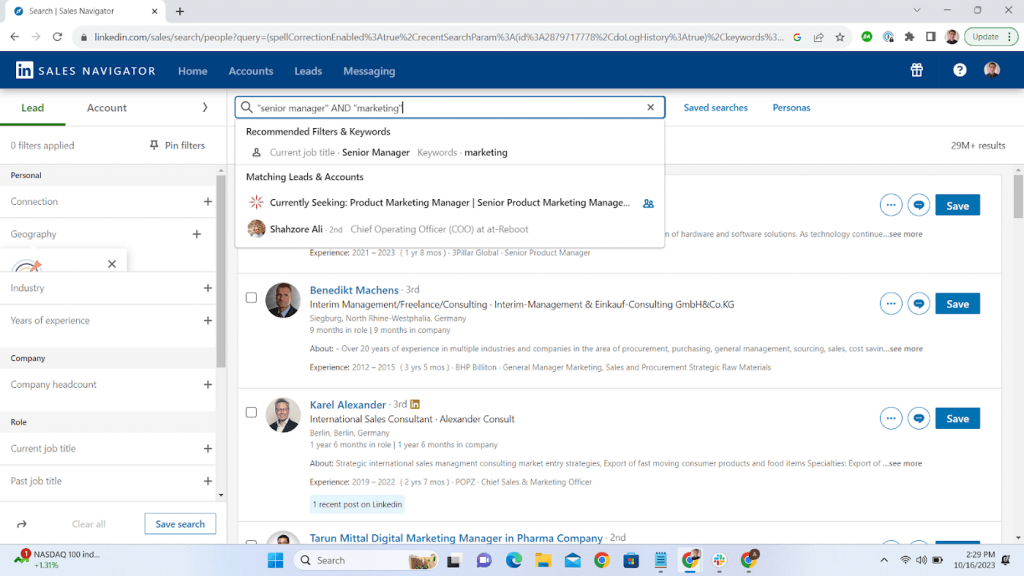
Task: Click the people icon on Currently Seeking suggestion
Action: tap(648, 203)
